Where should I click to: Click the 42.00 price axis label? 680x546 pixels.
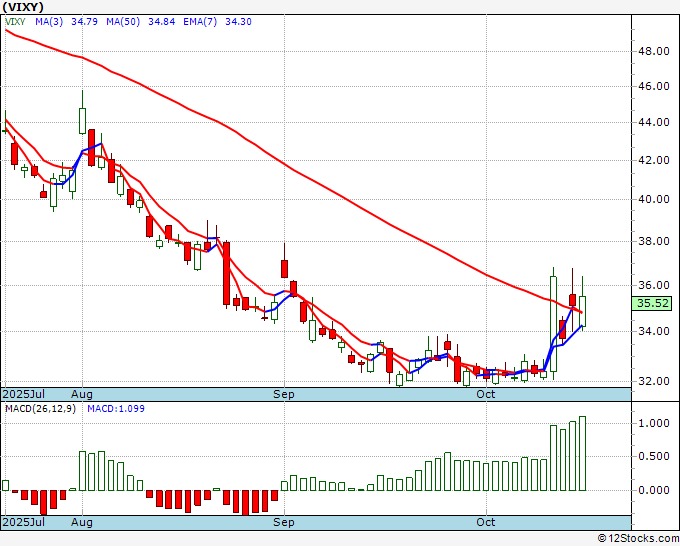[654, 160]
